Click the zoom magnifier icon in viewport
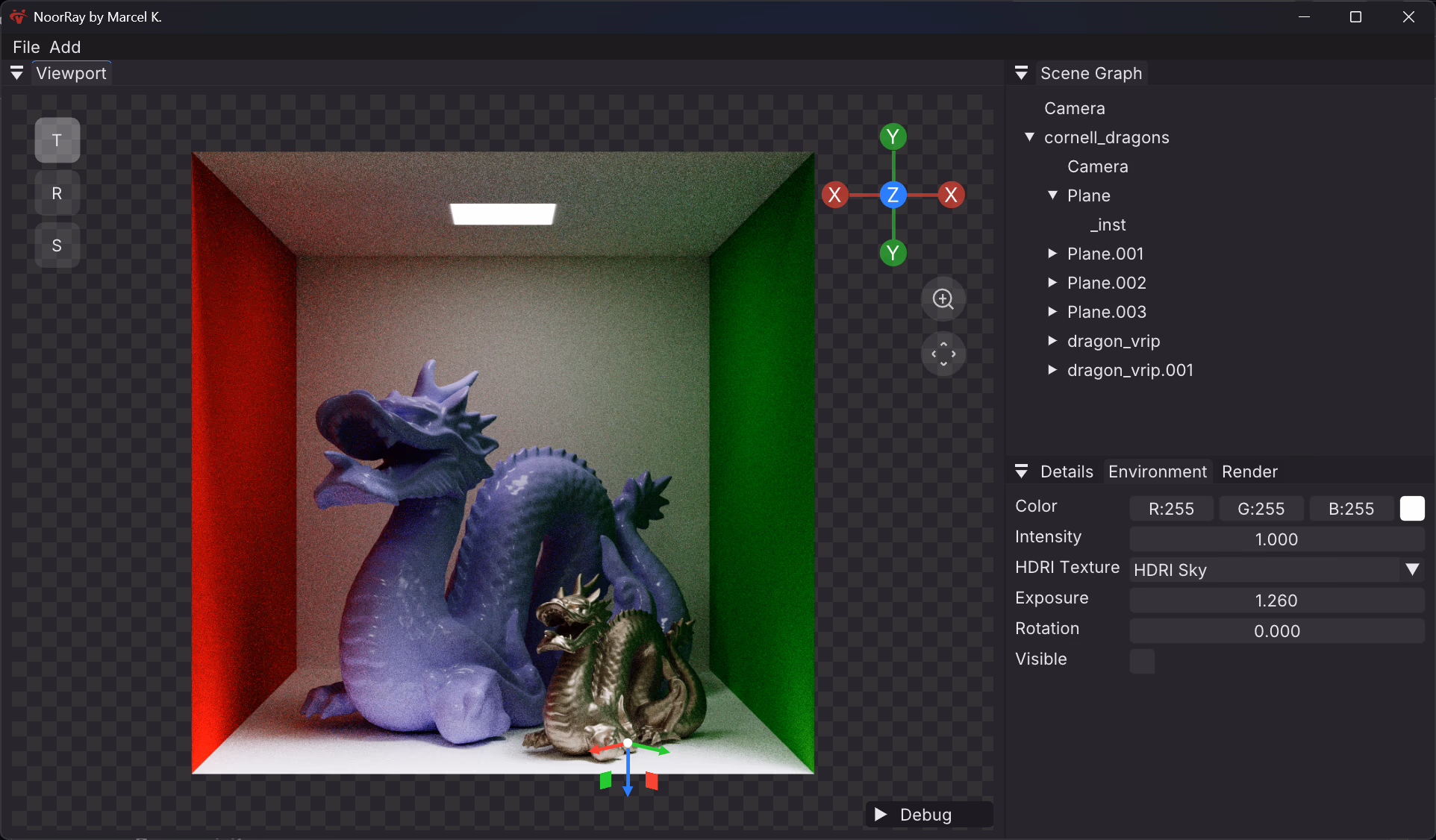This screenshot has height=840, width=1436. point(943,299)
